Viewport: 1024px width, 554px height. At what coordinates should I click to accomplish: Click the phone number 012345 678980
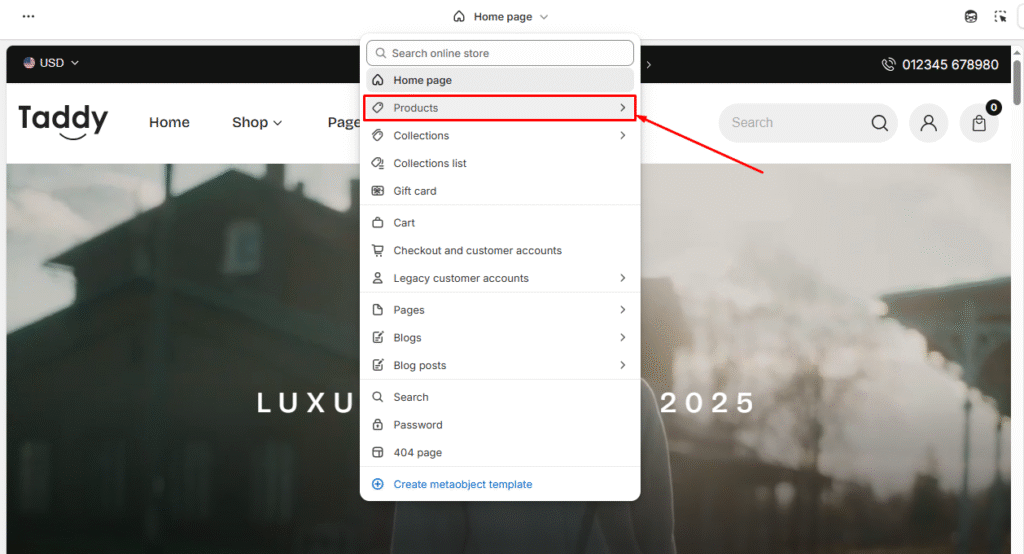coord(949,64)
